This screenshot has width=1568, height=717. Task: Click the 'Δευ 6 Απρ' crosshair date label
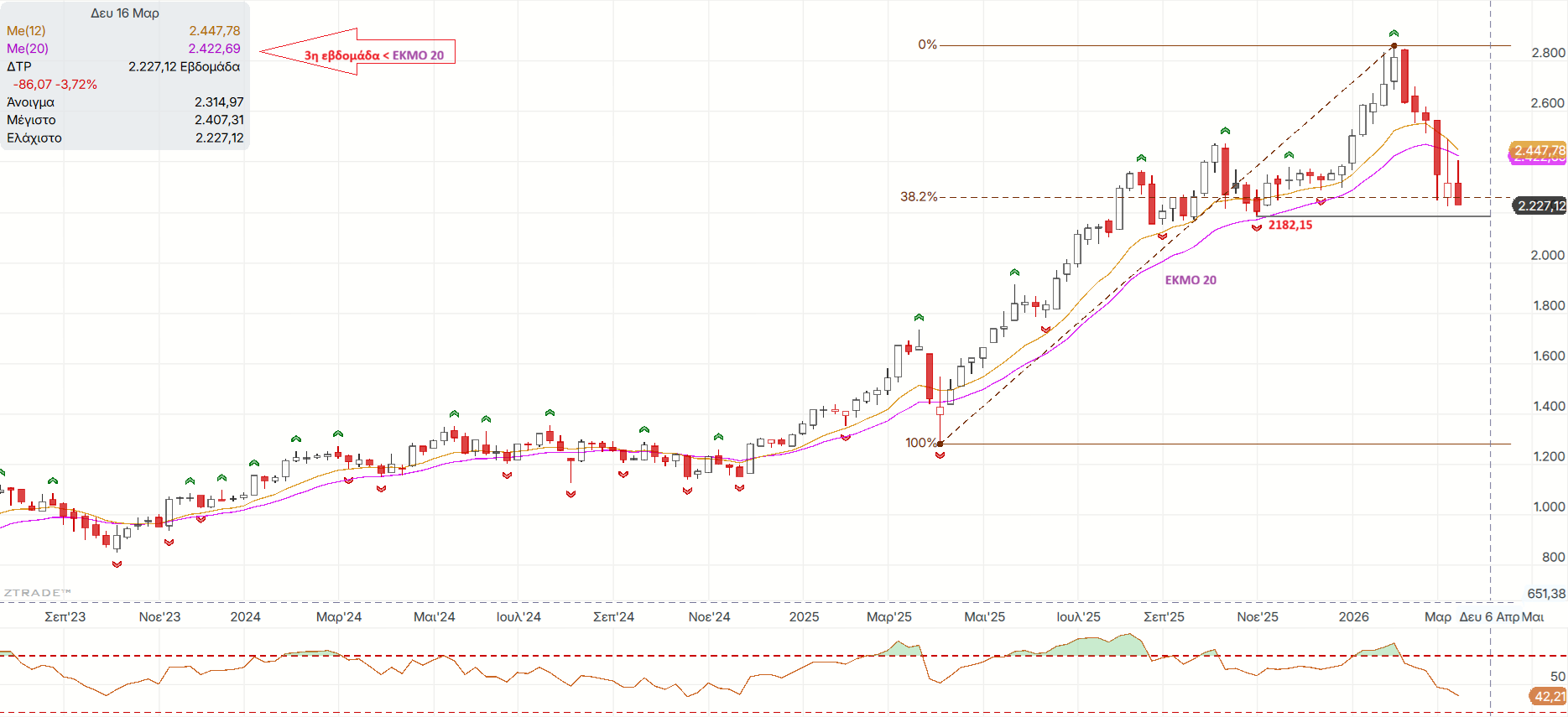click(x=1489, y=617)
